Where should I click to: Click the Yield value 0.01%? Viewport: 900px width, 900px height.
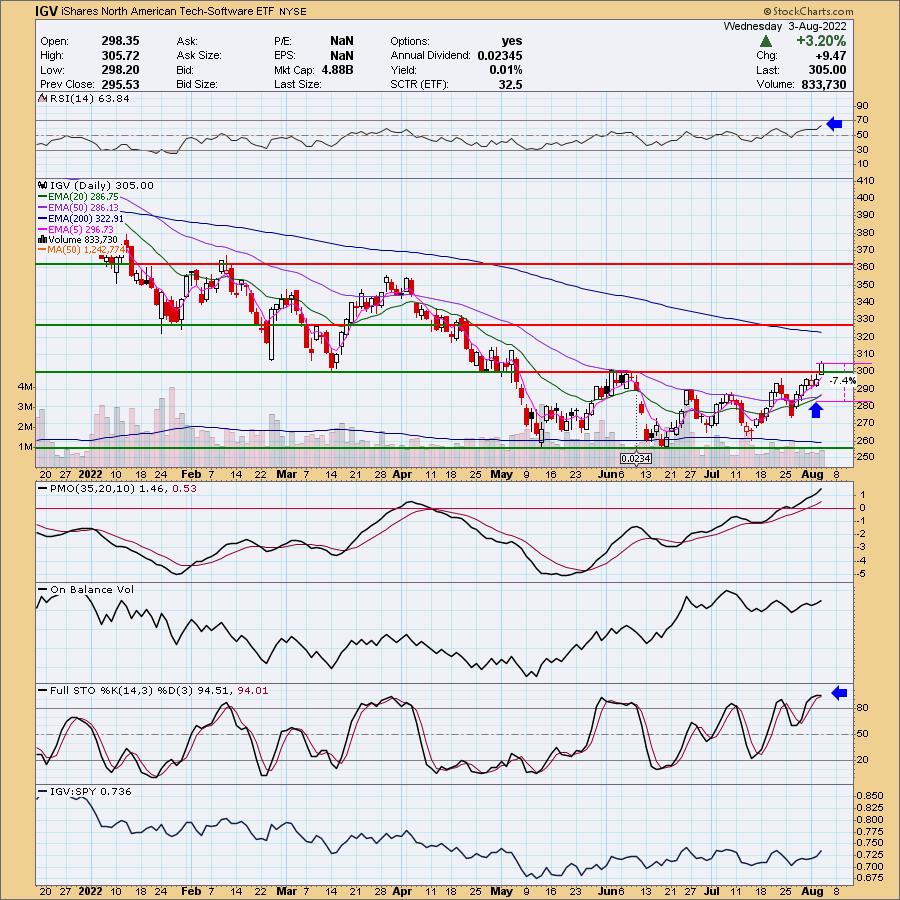(506, 70)
